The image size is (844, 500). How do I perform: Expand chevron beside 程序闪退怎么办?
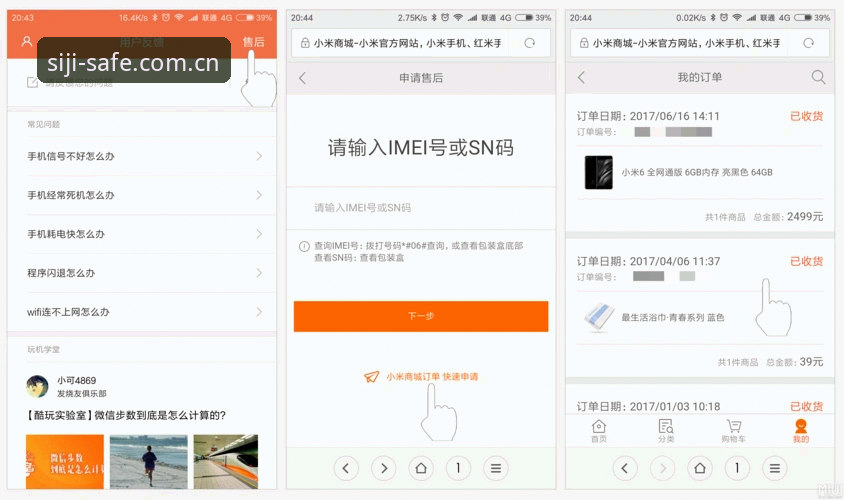[259, 273]
